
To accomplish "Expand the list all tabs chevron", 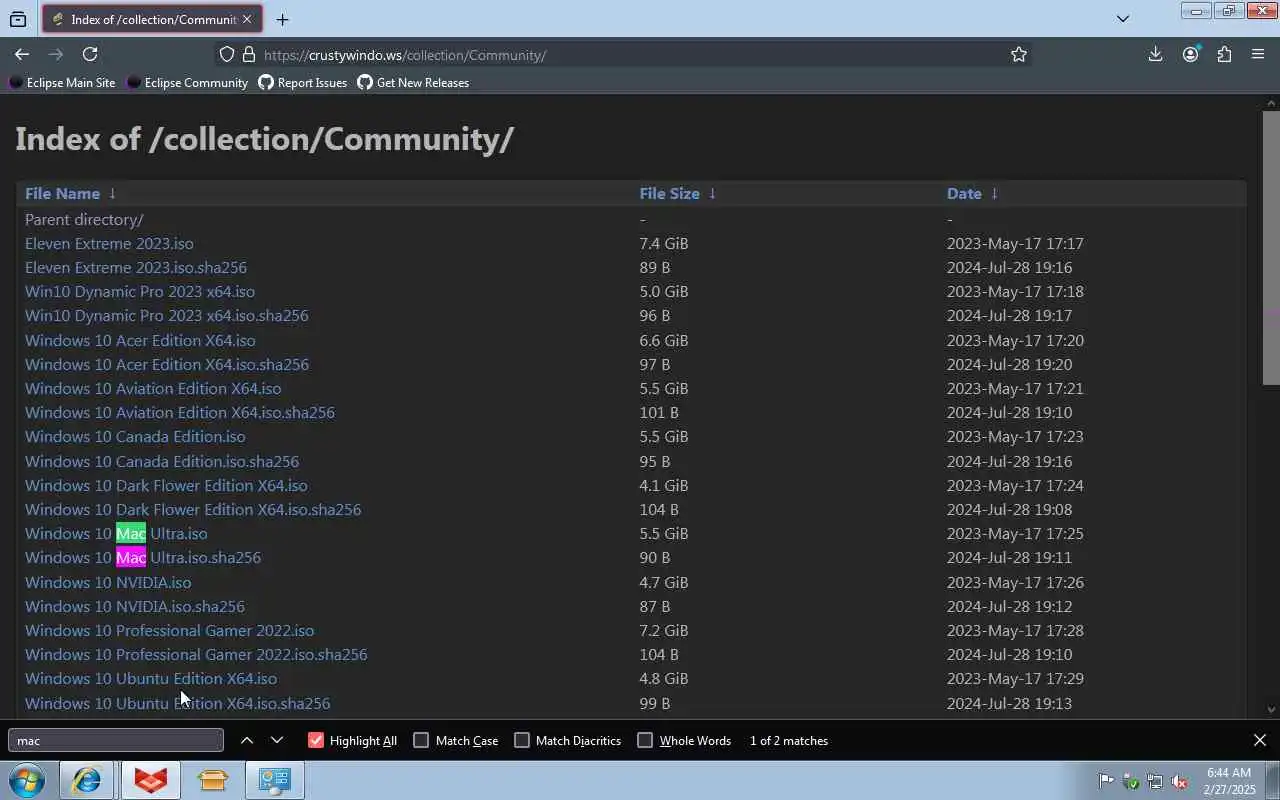I will [1123, 19].
